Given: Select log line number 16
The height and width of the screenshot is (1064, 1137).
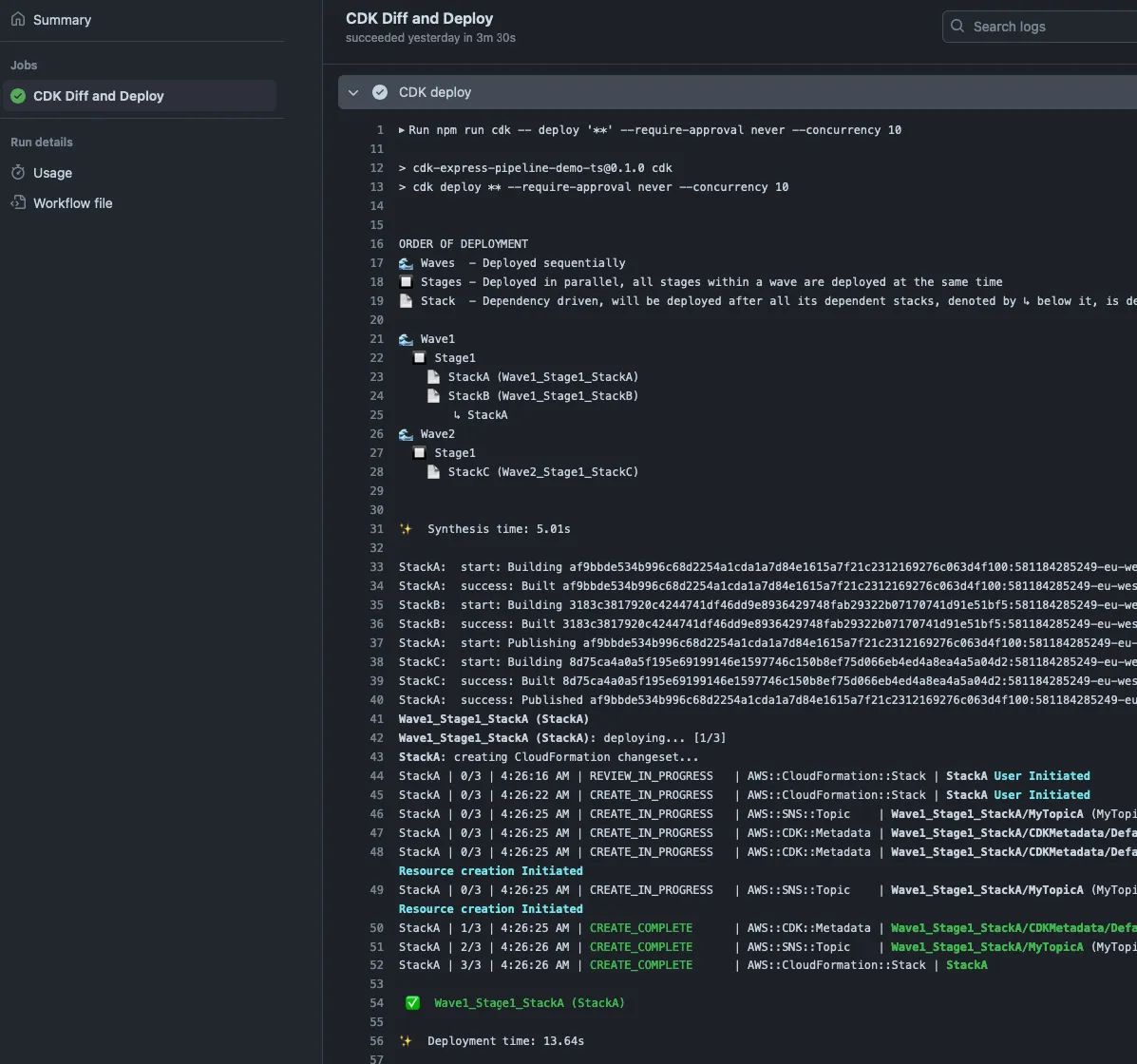Looking at the screenshot, I should pos(376,244).
